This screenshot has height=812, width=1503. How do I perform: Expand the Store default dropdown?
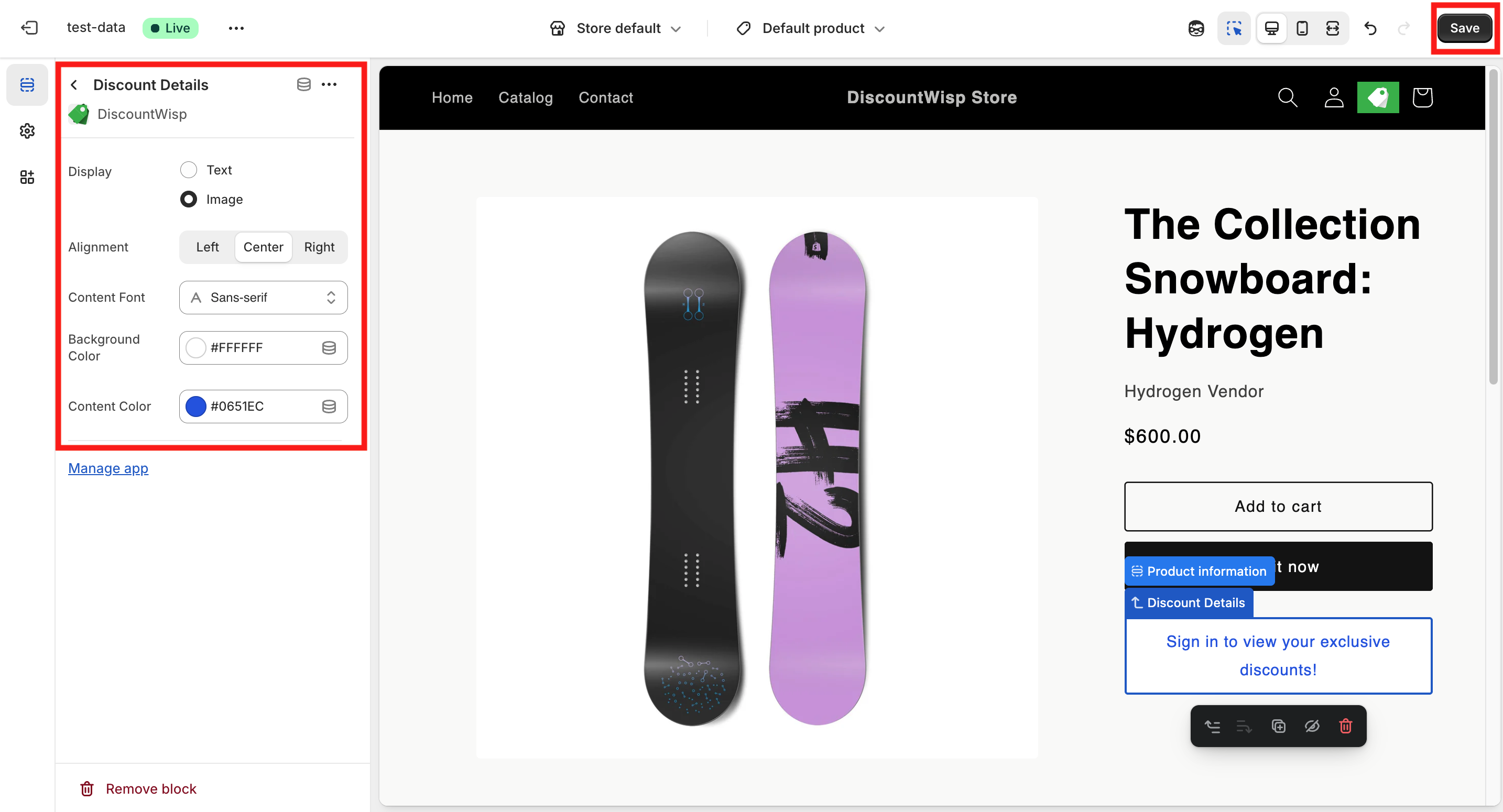(x=616, y=28)
